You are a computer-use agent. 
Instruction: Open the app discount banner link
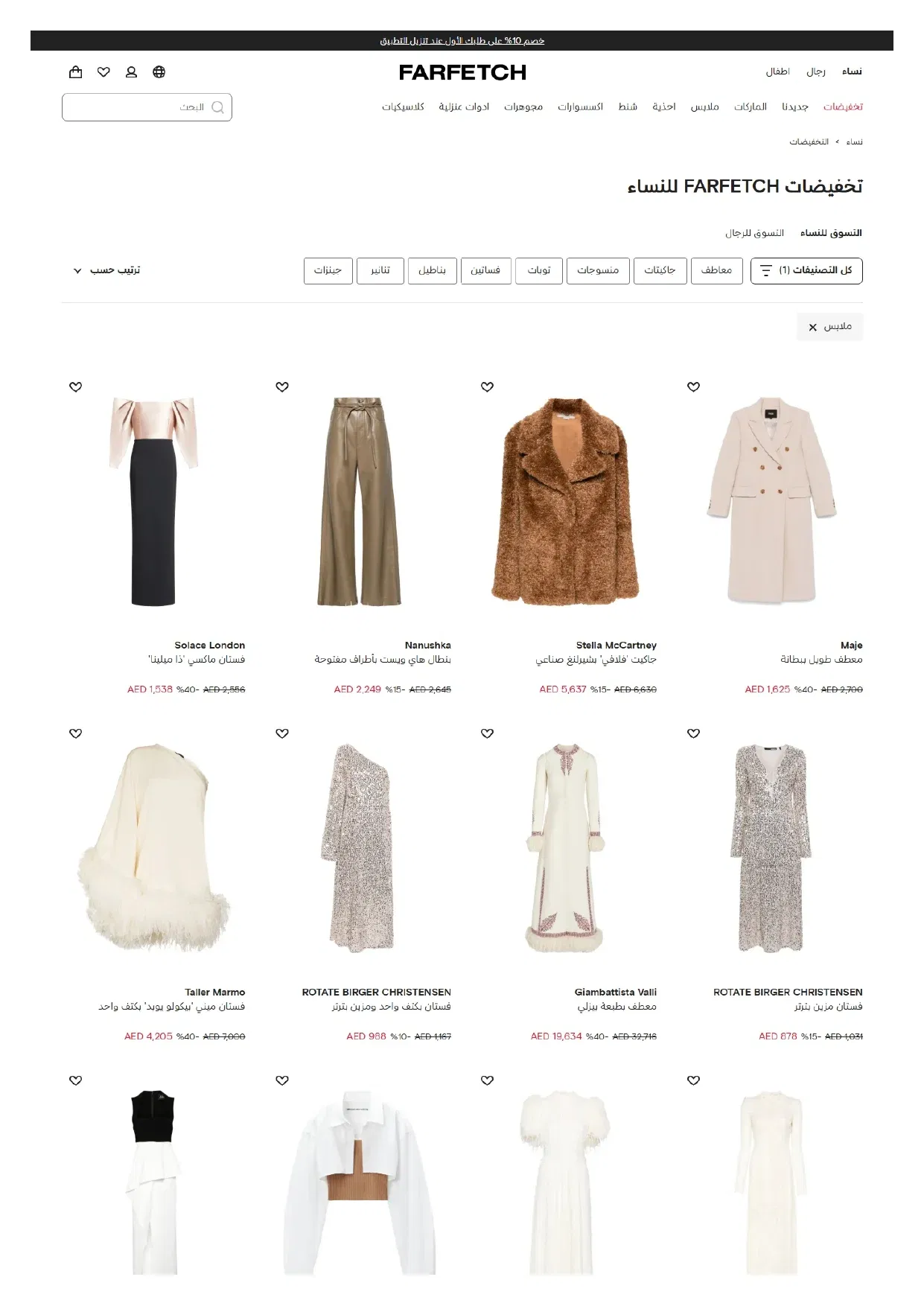462,40
